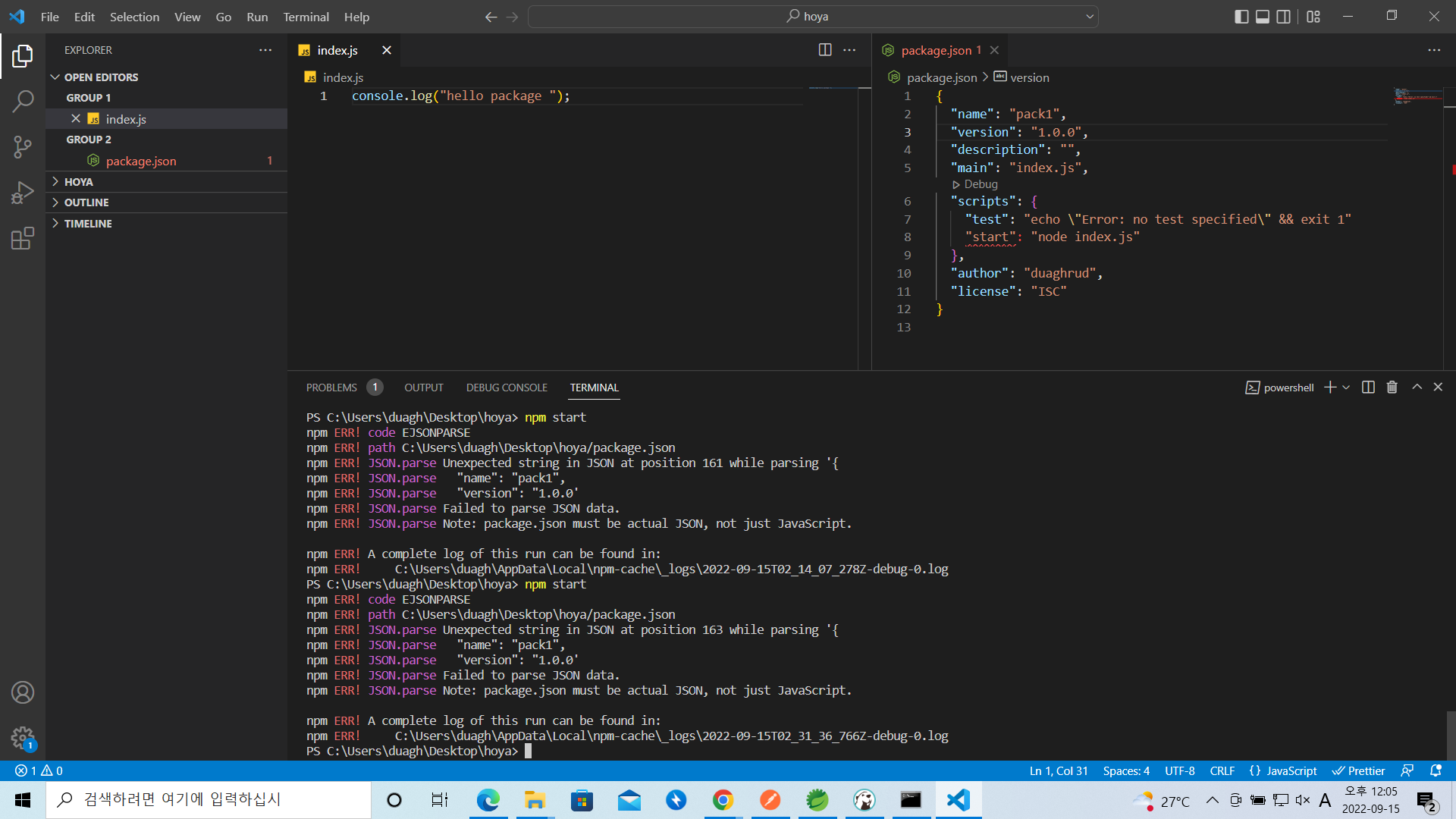Change indentation via Spaces: 4
Viewport: 1456px width, 819px height.
coord(1126,770)
